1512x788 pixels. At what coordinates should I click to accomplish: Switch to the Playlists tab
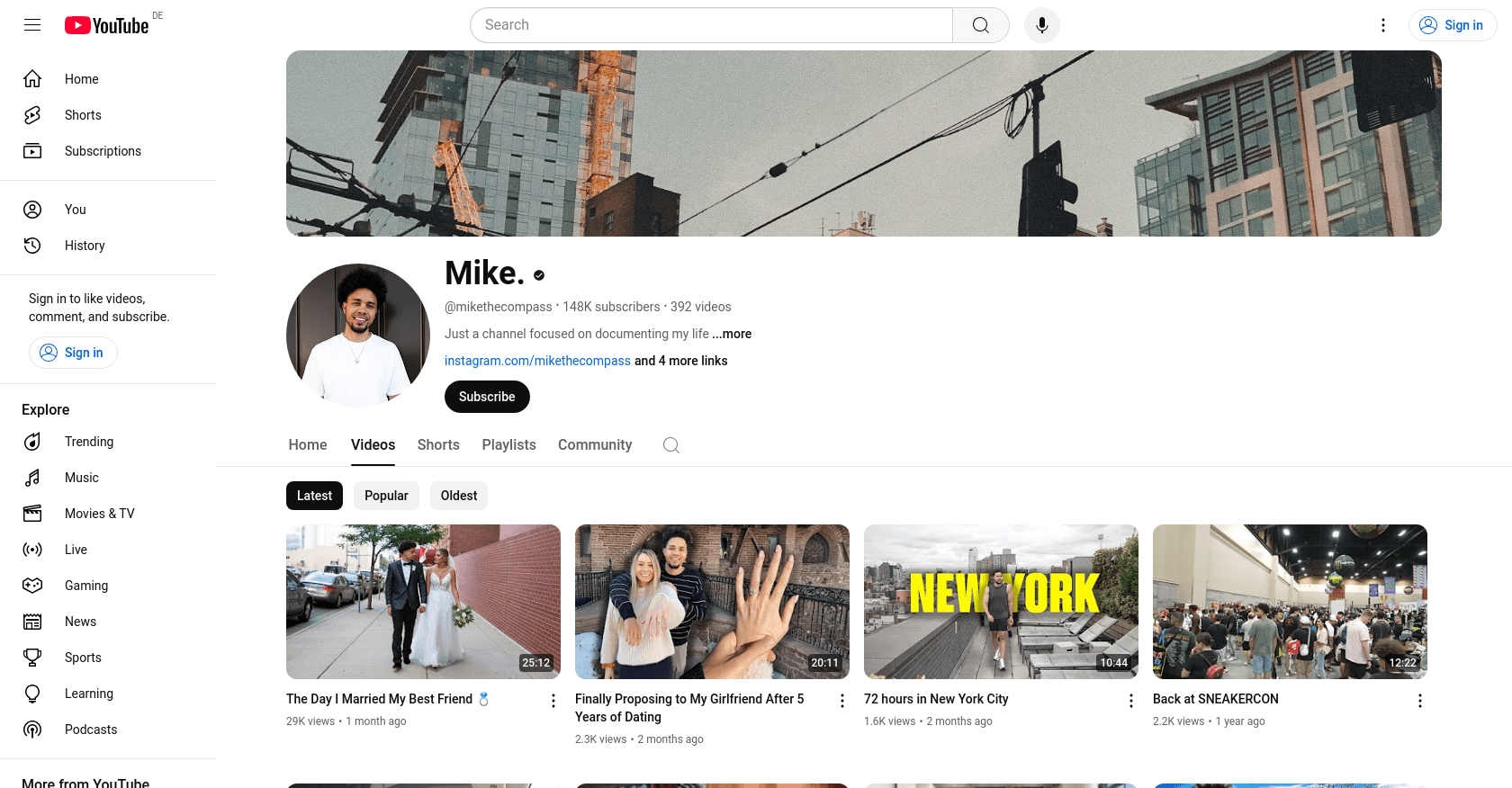pos(508,445)
